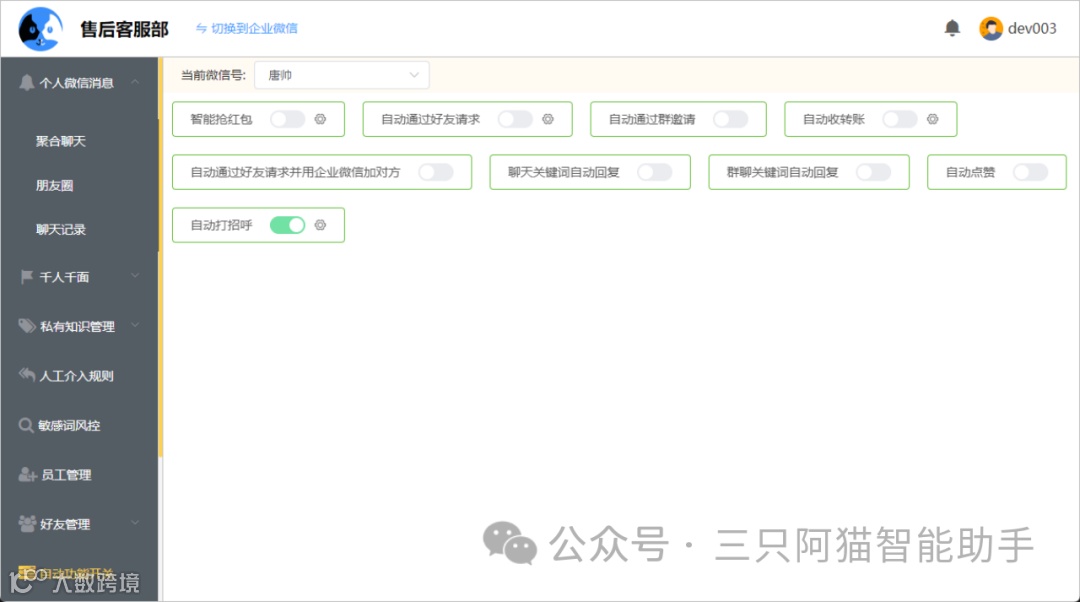Image resolution: width=1080 pixels, height=602 pixels.
Task: Open settings gear for 智能抢红包
Action: coord(320,119)
